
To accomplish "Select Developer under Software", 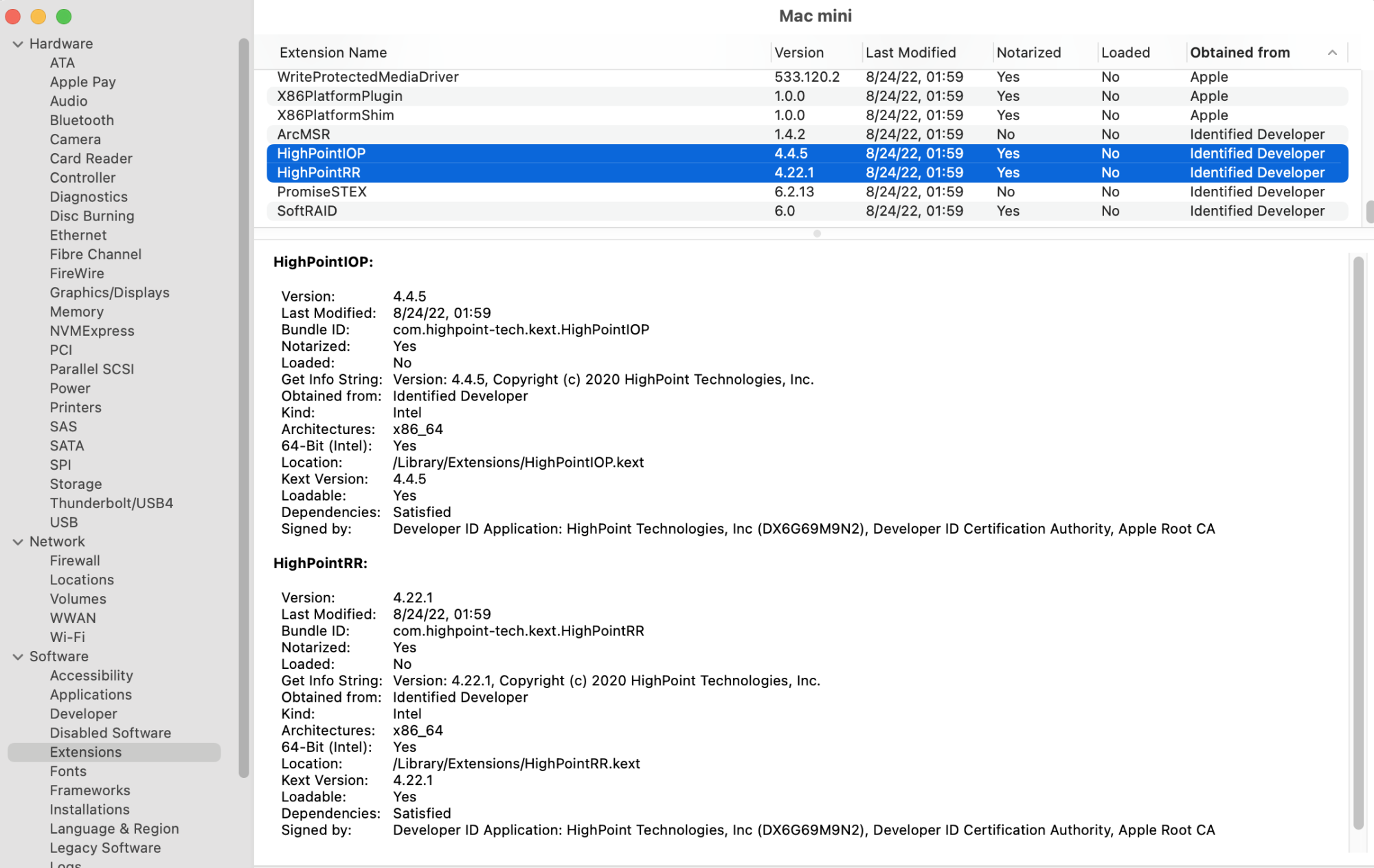I will click(x=83, y=714).
